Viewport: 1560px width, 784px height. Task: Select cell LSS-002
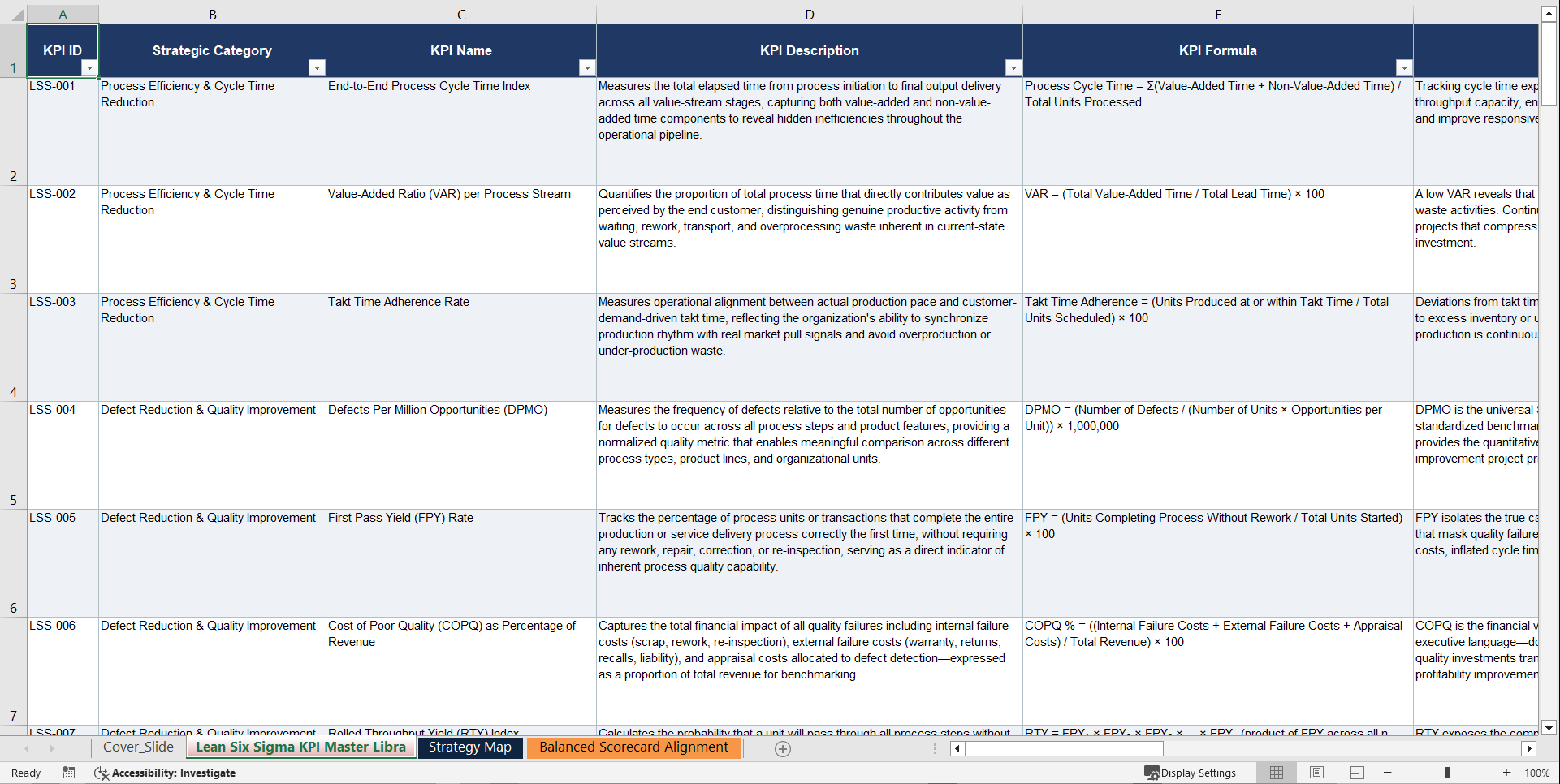63,239
